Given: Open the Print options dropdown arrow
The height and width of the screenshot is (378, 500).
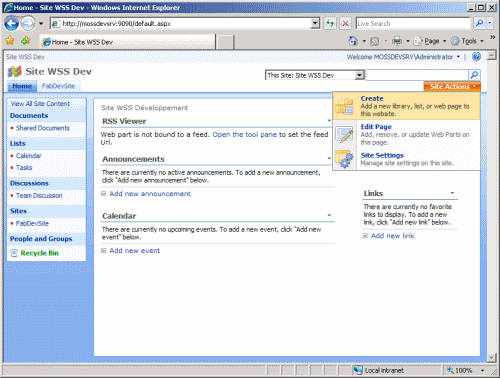Looking at the screenshot, I should point(408,41).
